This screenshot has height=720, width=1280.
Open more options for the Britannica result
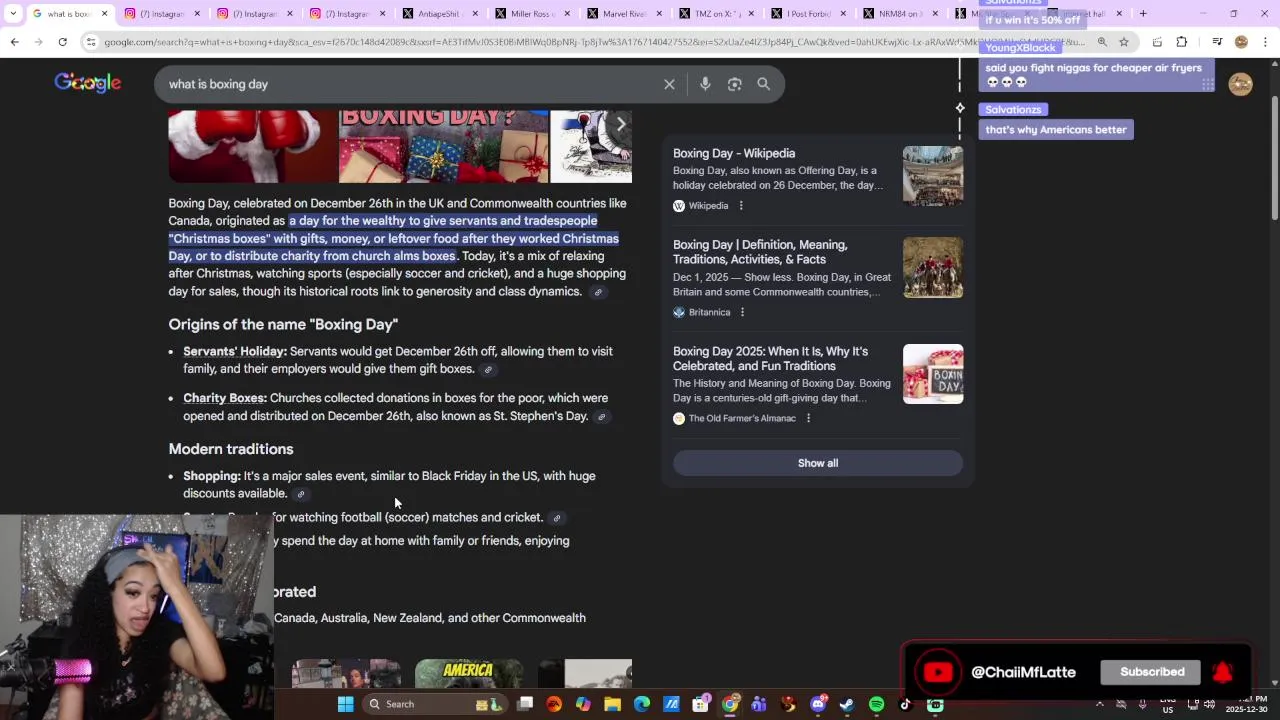[x=742, y=313]
